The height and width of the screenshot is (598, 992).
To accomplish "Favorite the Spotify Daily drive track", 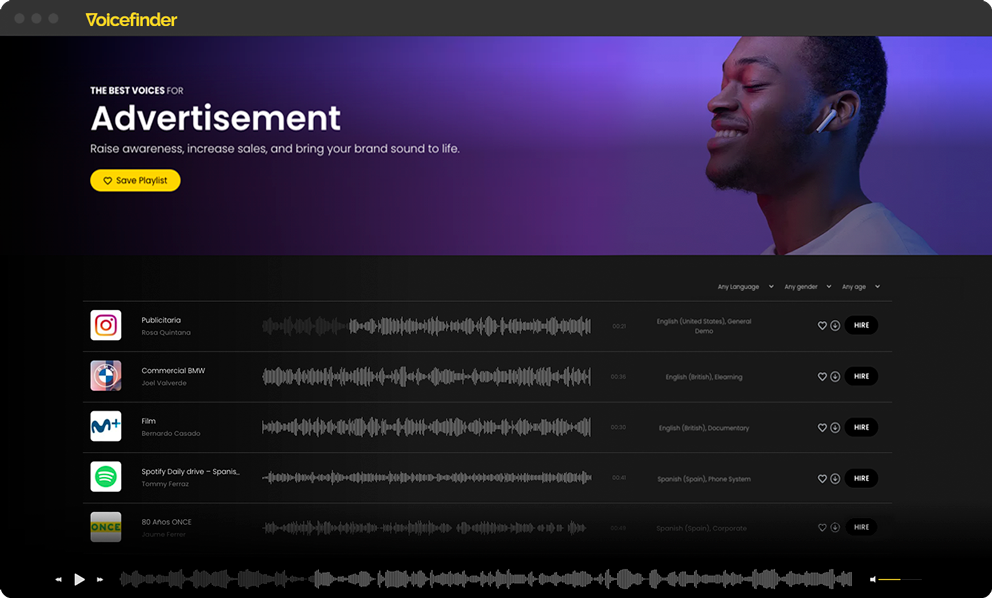I will click(822, 479).
